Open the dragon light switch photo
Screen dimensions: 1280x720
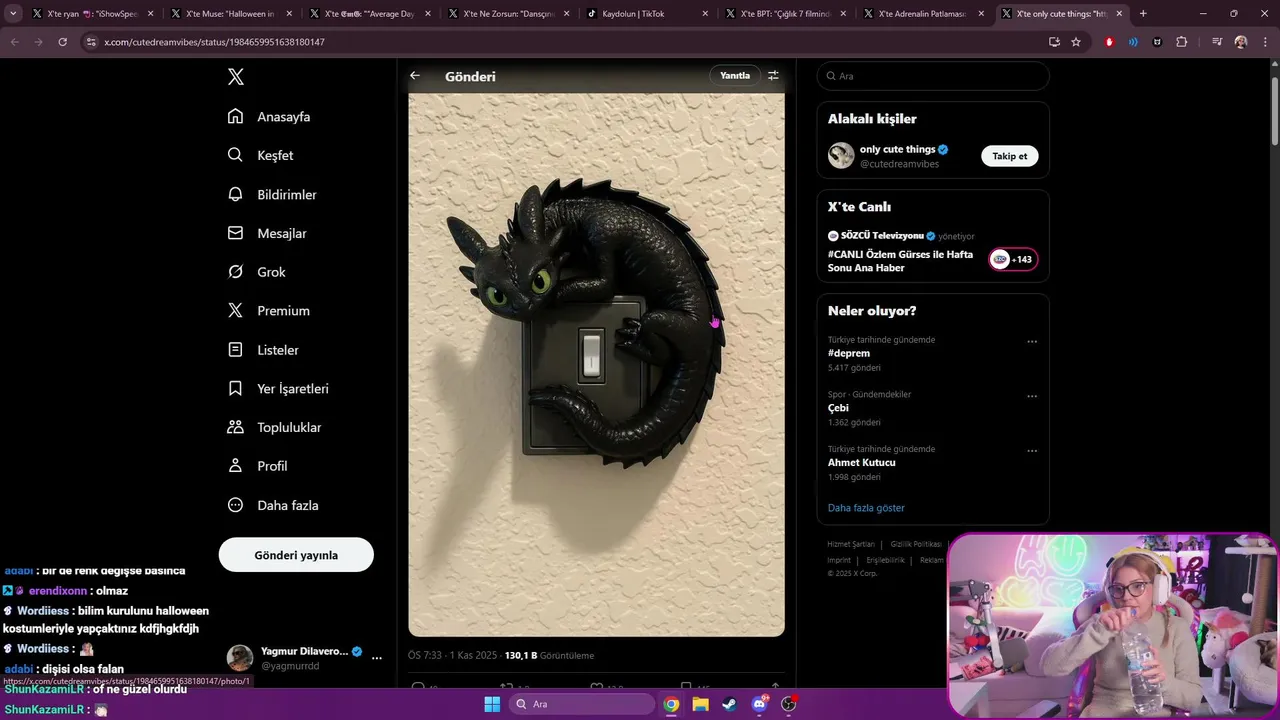coord(596,365)
